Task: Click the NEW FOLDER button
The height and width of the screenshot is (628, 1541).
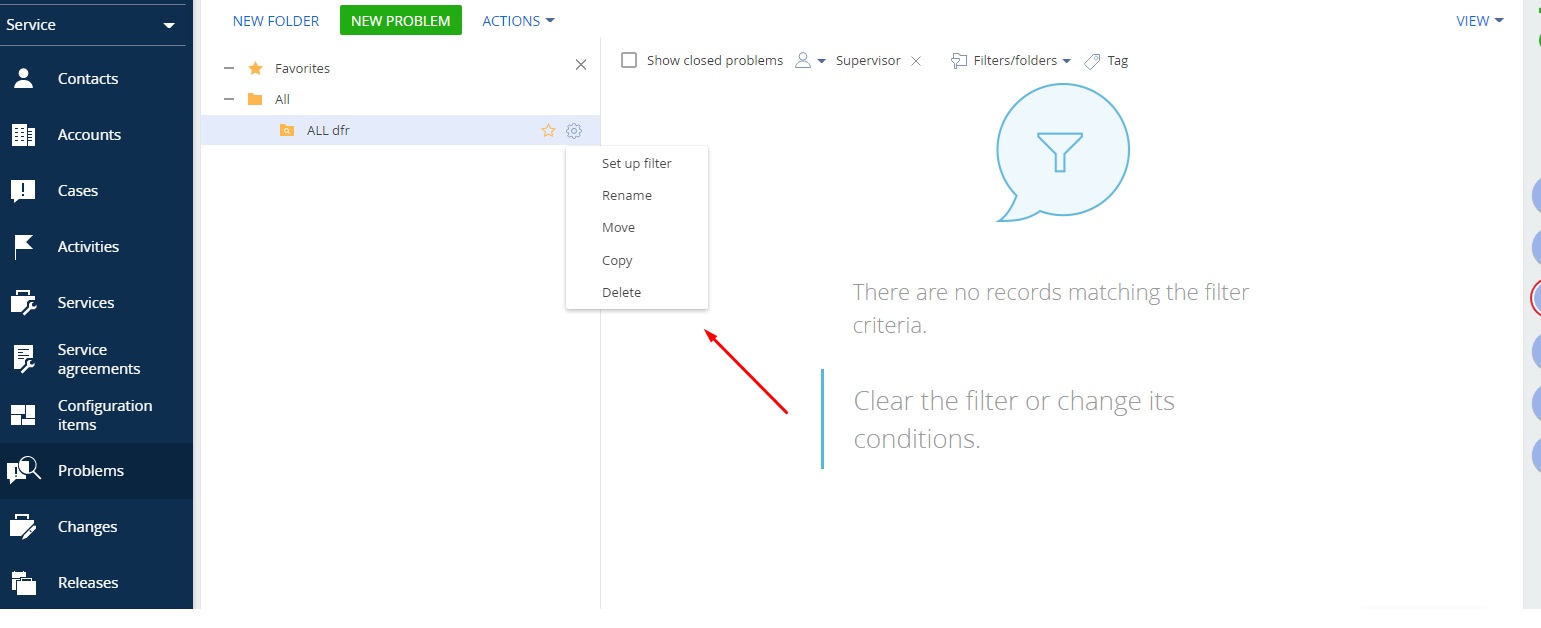Action: click(276, 21)
